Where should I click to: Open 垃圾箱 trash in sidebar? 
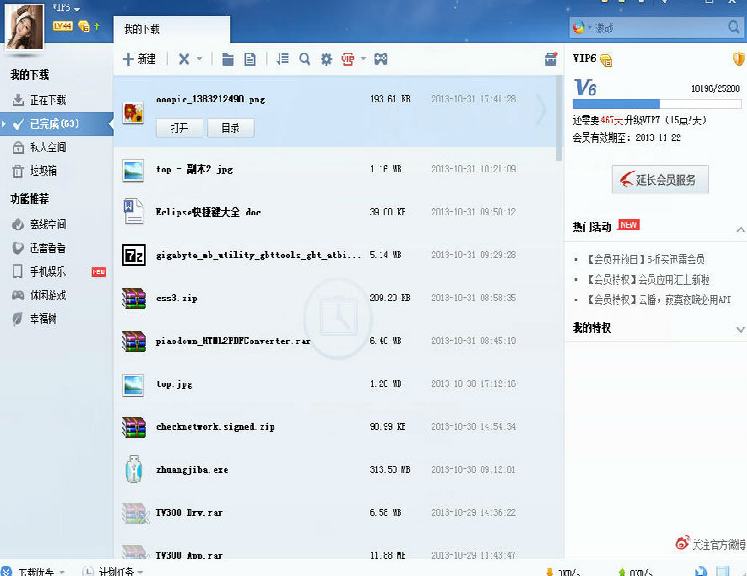43,171
